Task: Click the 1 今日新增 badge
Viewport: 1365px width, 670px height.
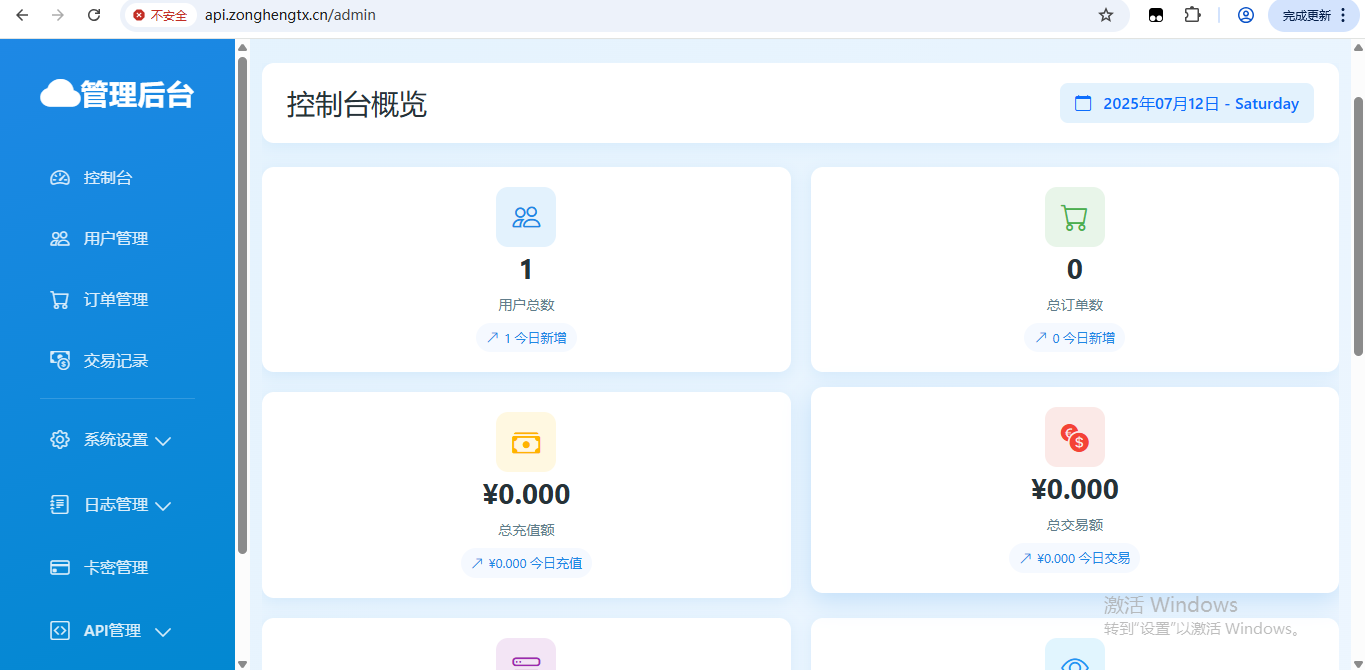Action: [x=526, y=338]
